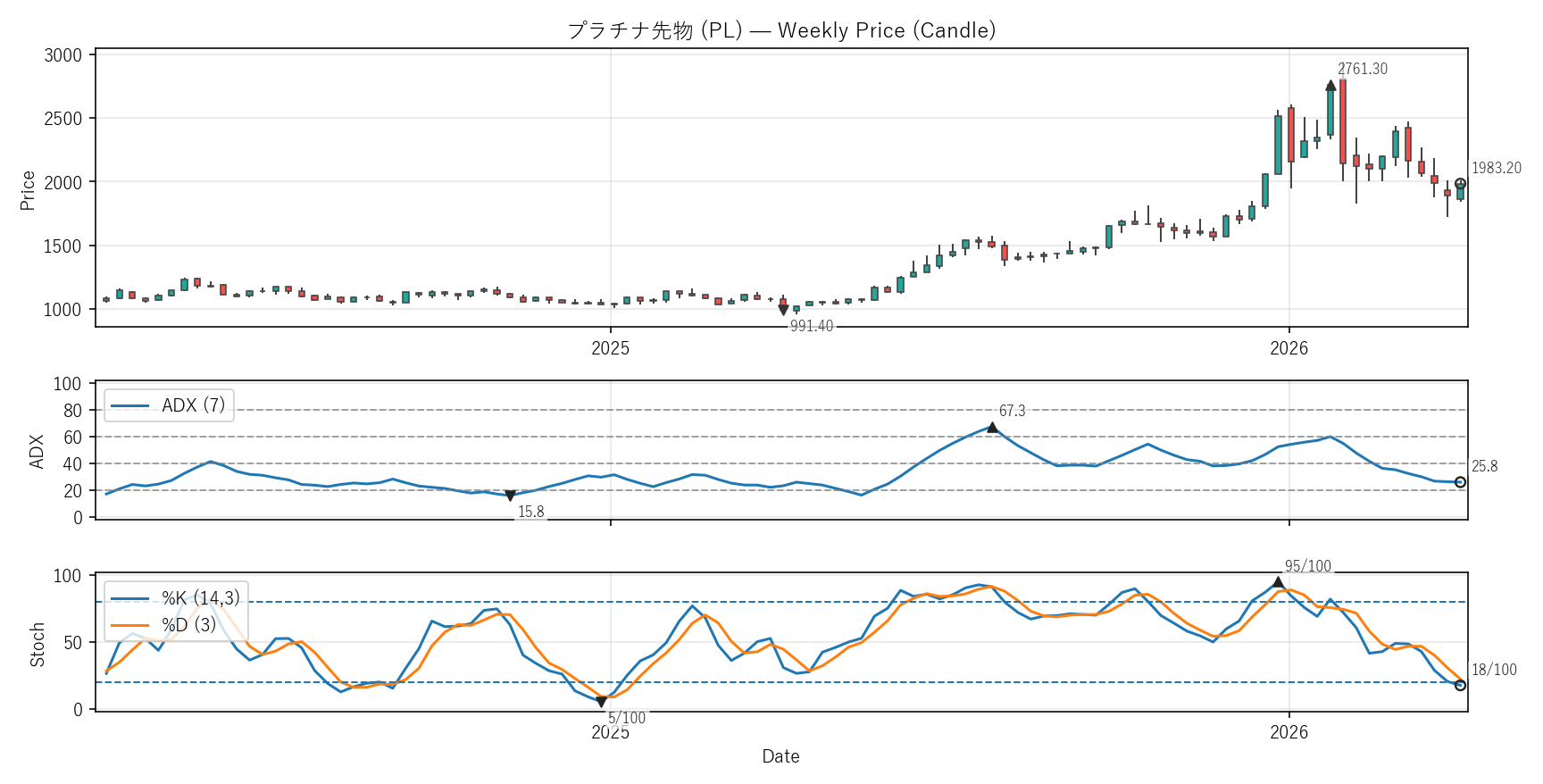Click the ADX low triangle marker at 15.8
1543x784 pixels.
510,496
